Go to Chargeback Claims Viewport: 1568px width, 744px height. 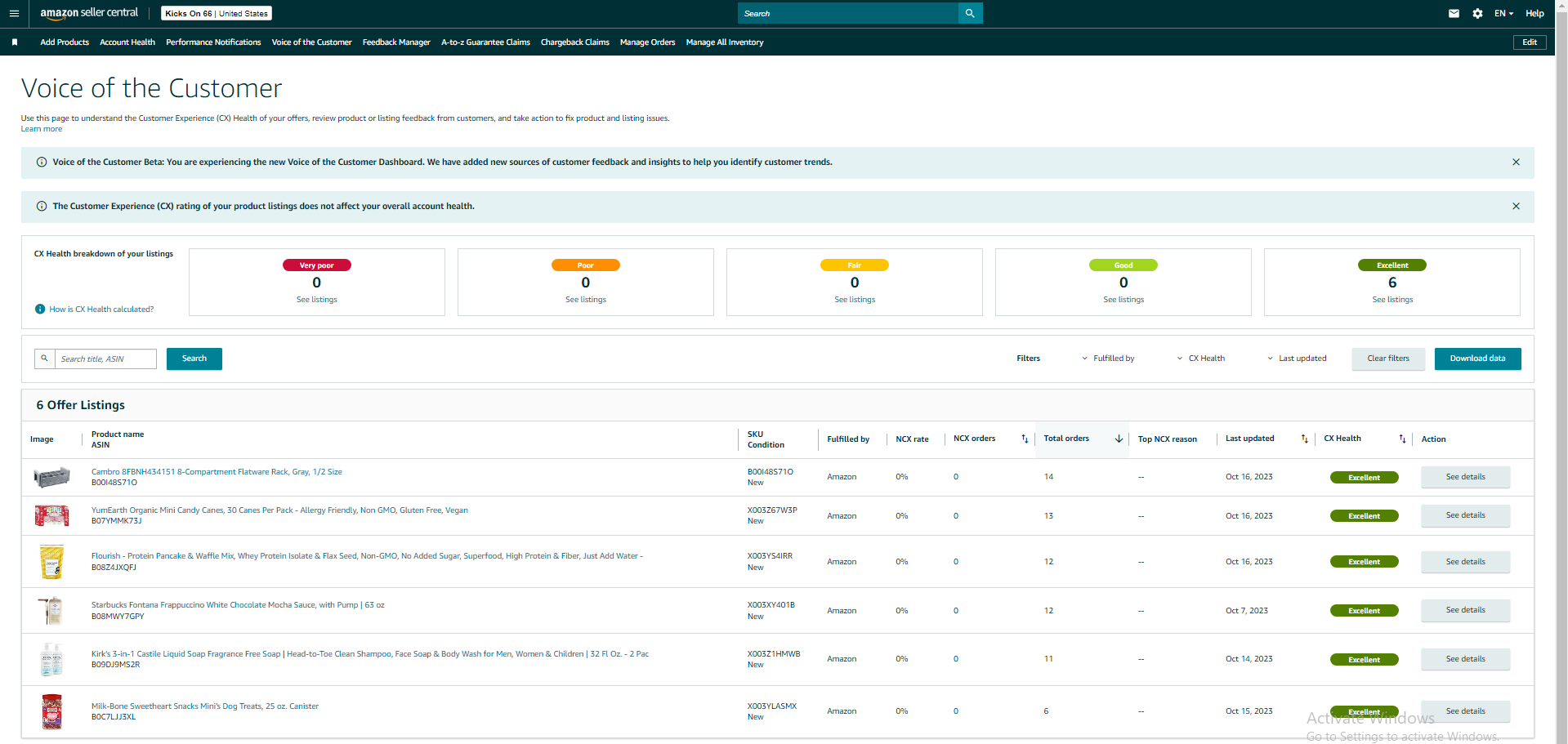(575, 42)
